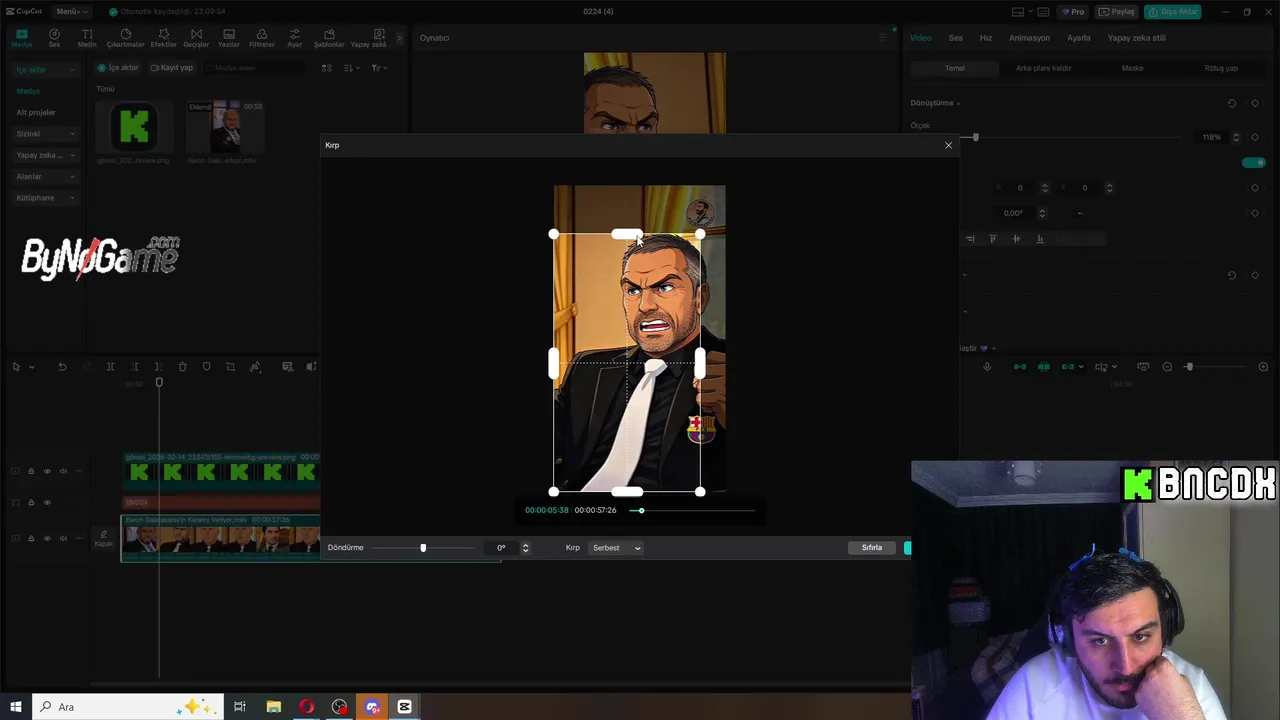Viewport: 1280px width, 720px height.
Task: Click the microphone record icon above timeline
Action: [987, 367]
